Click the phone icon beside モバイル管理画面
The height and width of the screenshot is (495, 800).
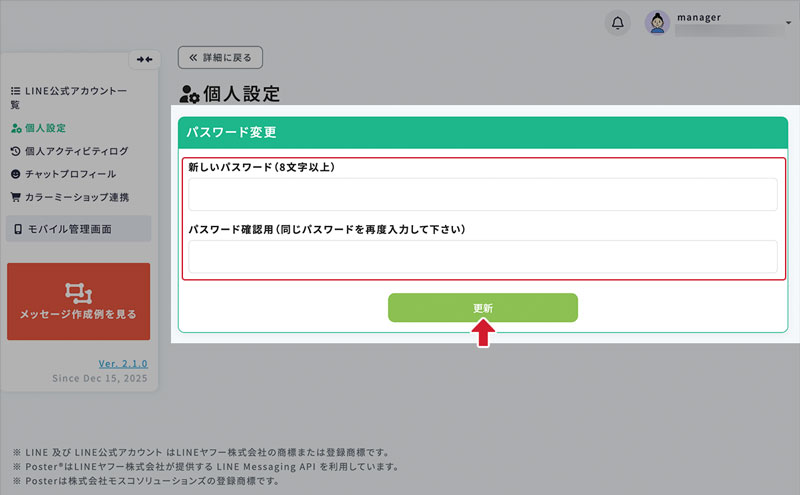click(18, 230)
